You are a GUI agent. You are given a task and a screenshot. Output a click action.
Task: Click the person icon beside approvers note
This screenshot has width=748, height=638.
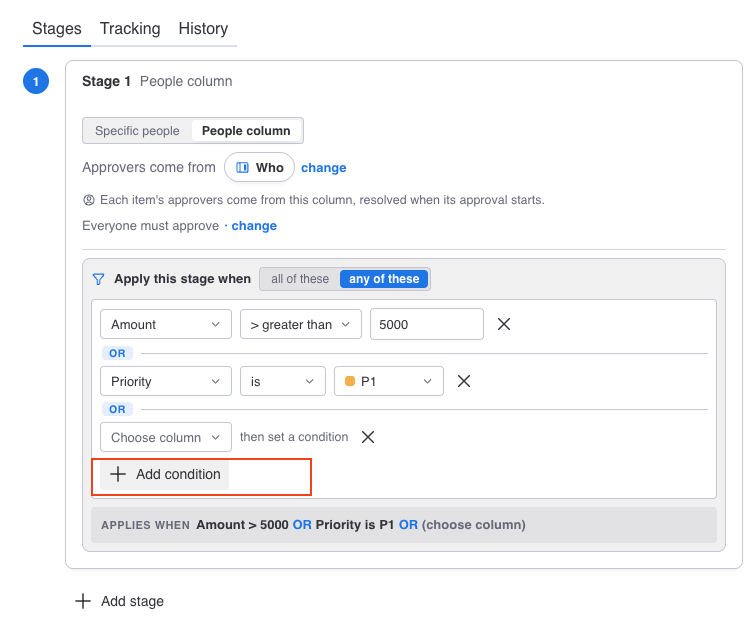[x=89, y=200]
